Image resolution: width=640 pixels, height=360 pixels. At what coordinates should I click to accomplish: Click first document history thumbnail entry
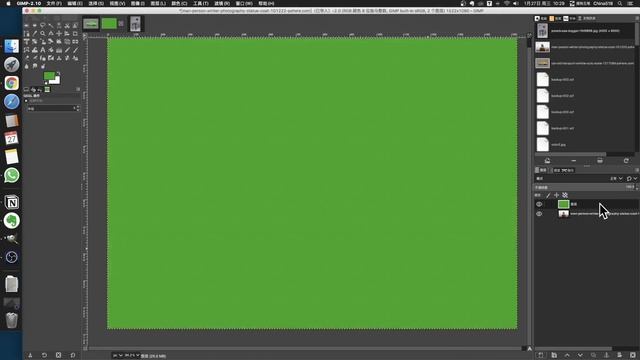[542, 31]
